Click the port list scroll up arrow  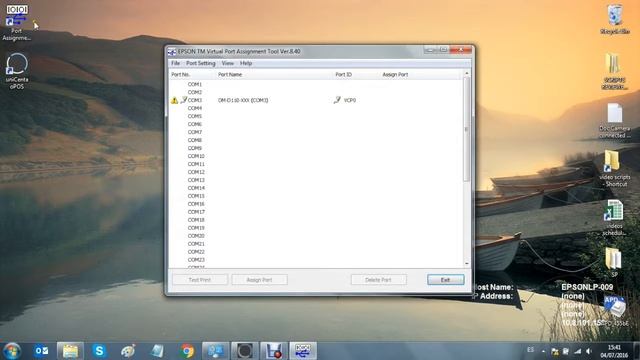click(467, 73)
